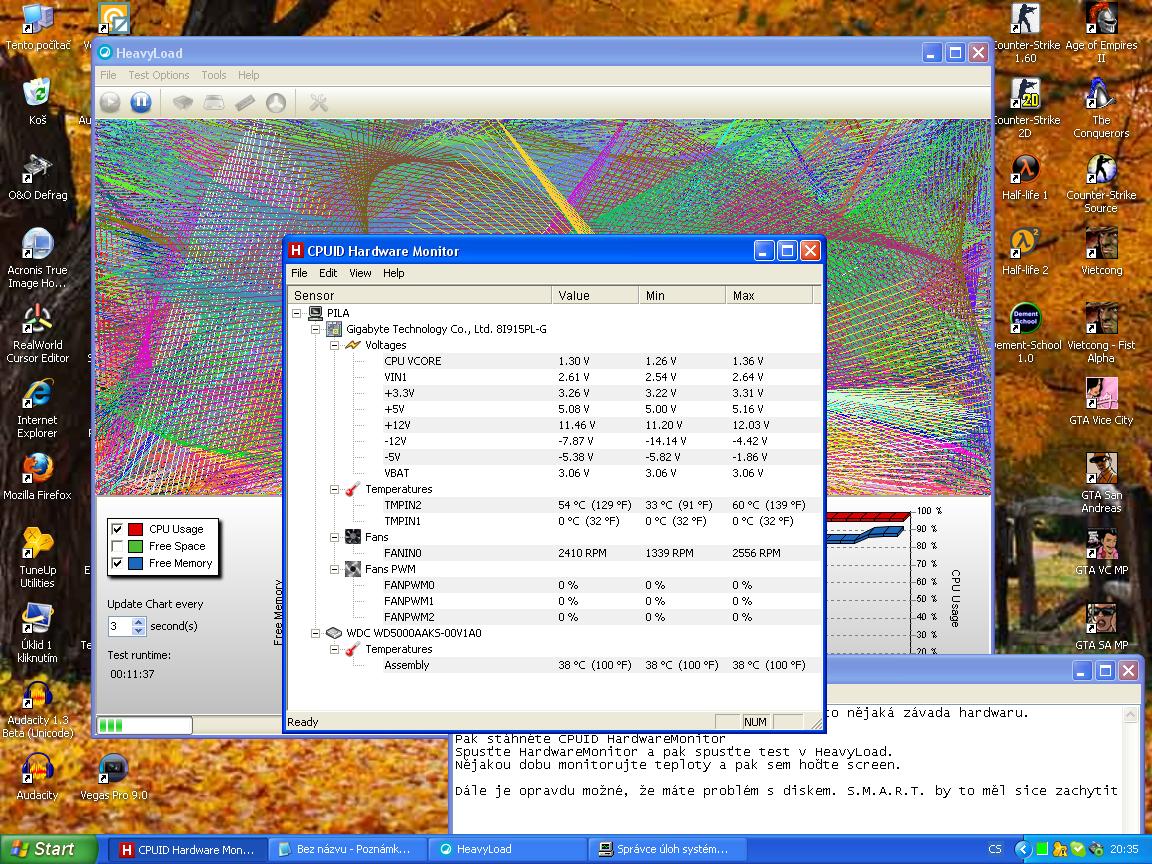This screenshot has height=864, width=1152.
Task: Select the CPU VCORE row
Action: pyautogui.click(x=554, y=361)
